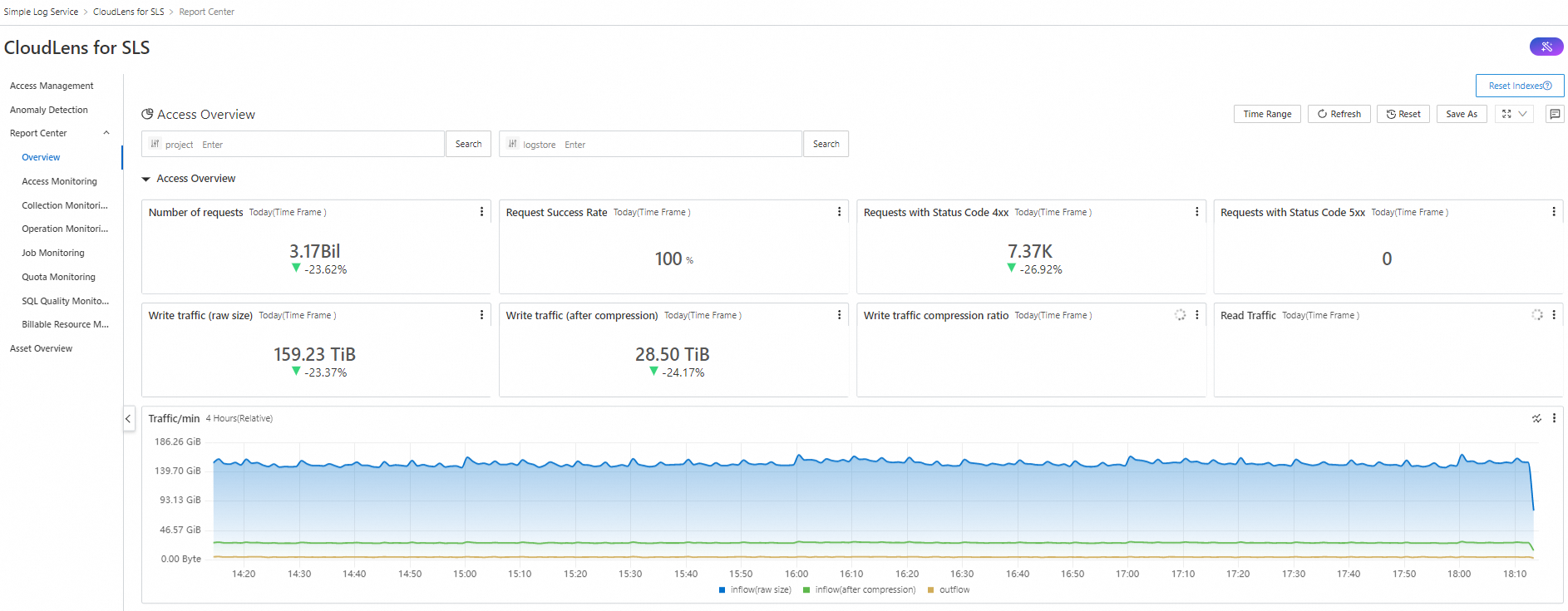Open Read Traffic card menu
1568x611 pixels.
tap(1554, 315)
